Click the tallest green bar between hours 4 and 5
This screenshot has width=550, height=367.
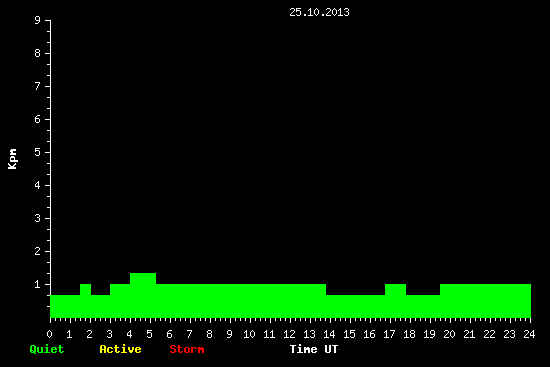(x=143, y=295)
